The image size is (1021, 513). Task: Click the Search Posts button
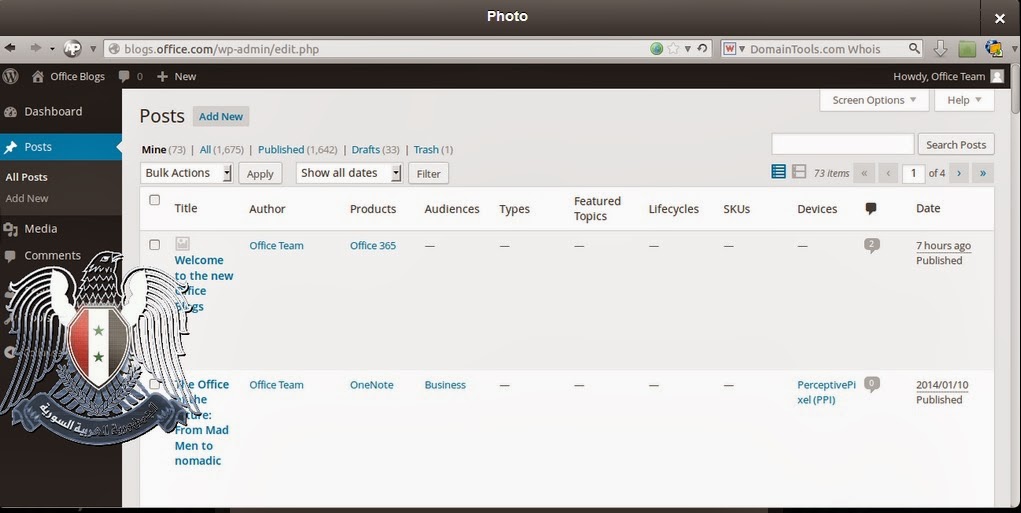956,145
